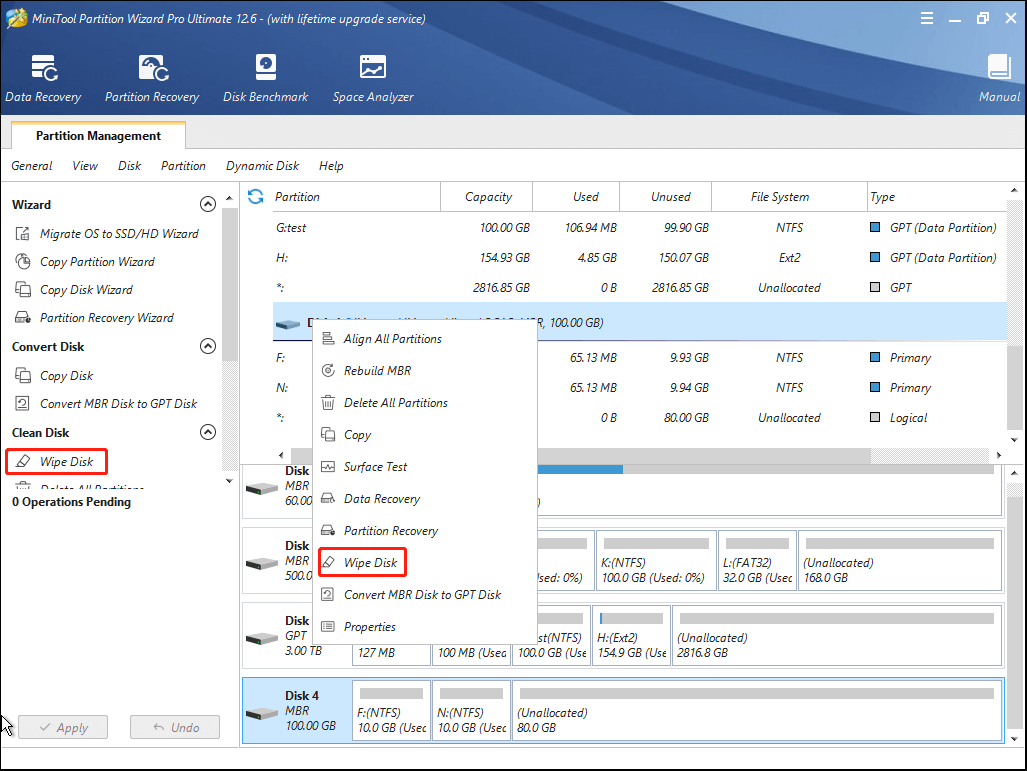Open the Help menu
The width and height of the screenshot is (1027, 771).
pos(331,166)
